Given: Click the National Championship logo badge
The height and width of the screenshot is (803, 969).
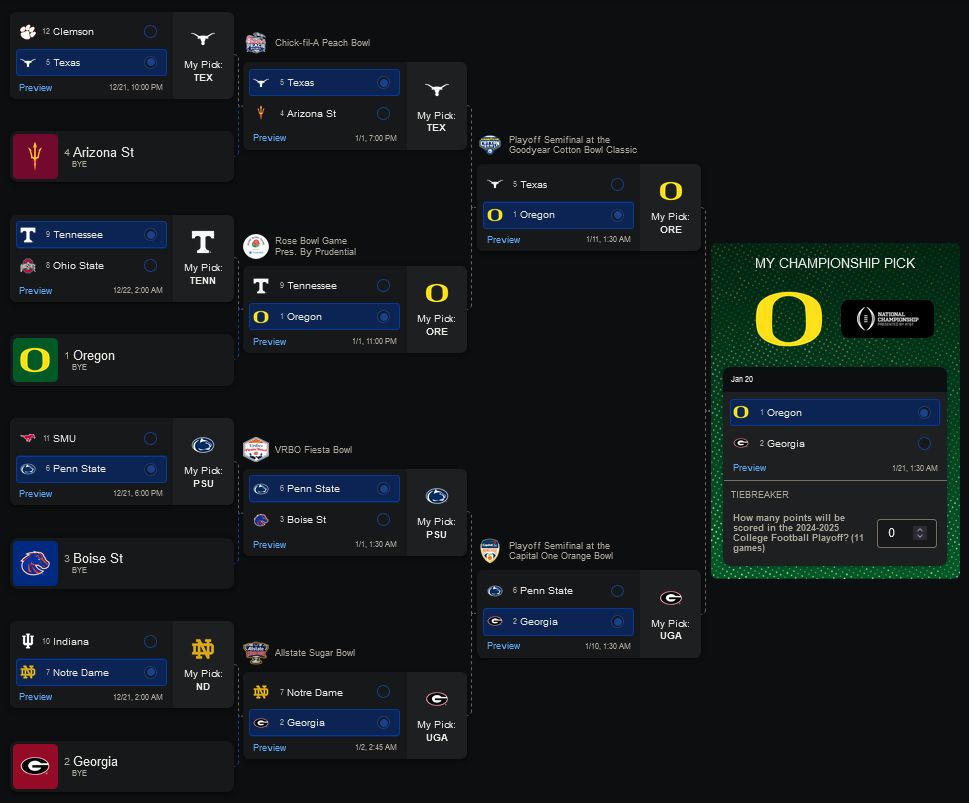Looking at the screenshot, I should [887, 319].
